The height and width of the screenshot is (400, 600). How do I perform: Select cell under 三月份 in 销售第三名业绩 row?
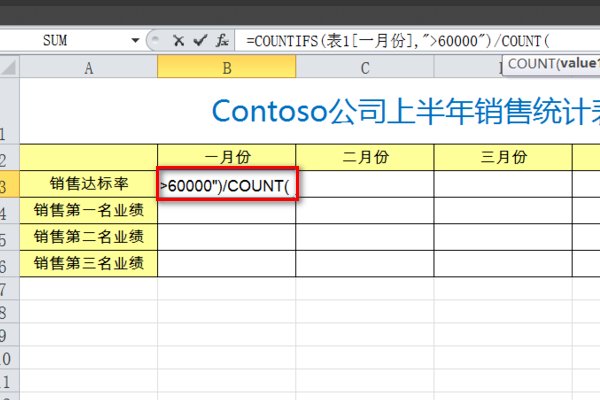pos(503,263)
